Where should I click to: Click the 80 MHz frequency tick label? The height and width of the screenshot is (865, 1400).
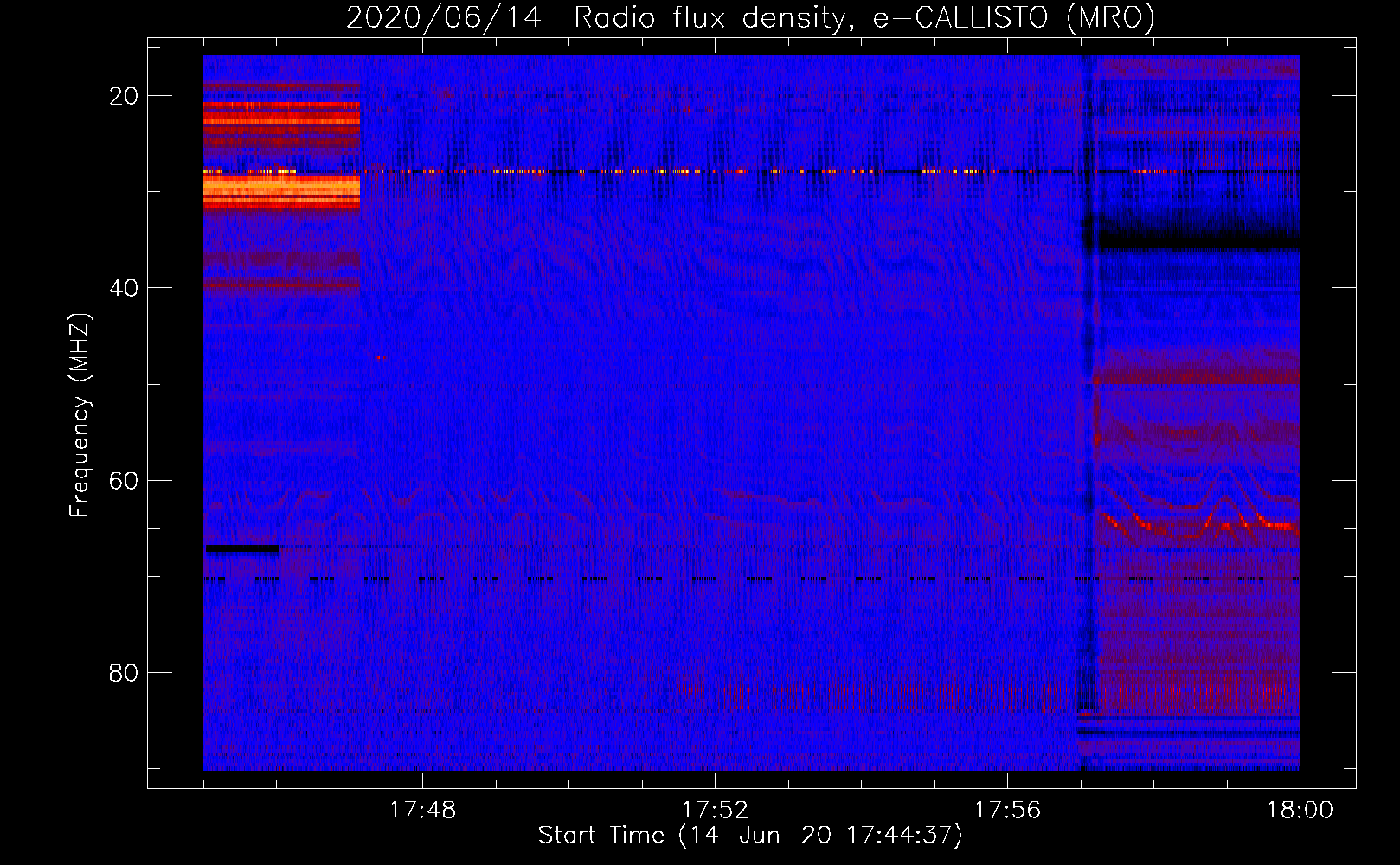coord(124,672)
